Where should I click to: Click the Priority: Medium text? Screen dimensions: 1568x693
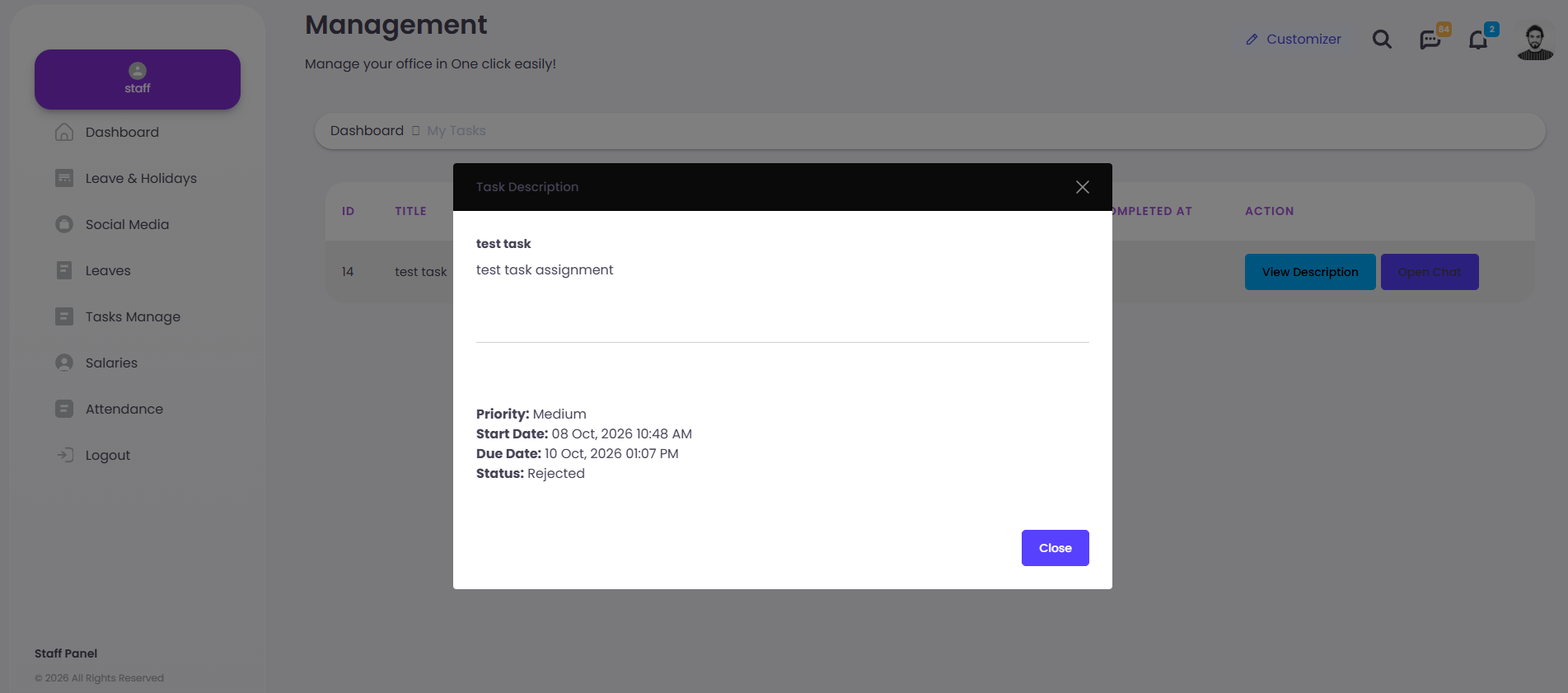(x=531, y=414)
